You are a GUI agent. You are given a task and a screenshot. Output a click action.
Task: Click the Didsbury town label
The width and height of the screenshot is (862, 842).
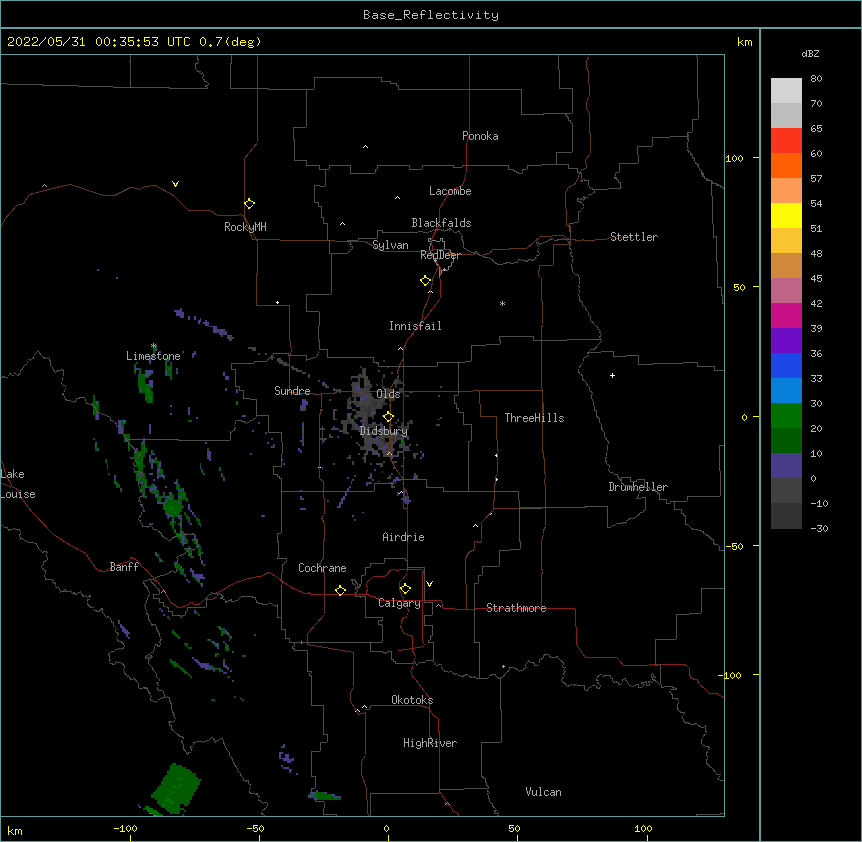(384, 431)
